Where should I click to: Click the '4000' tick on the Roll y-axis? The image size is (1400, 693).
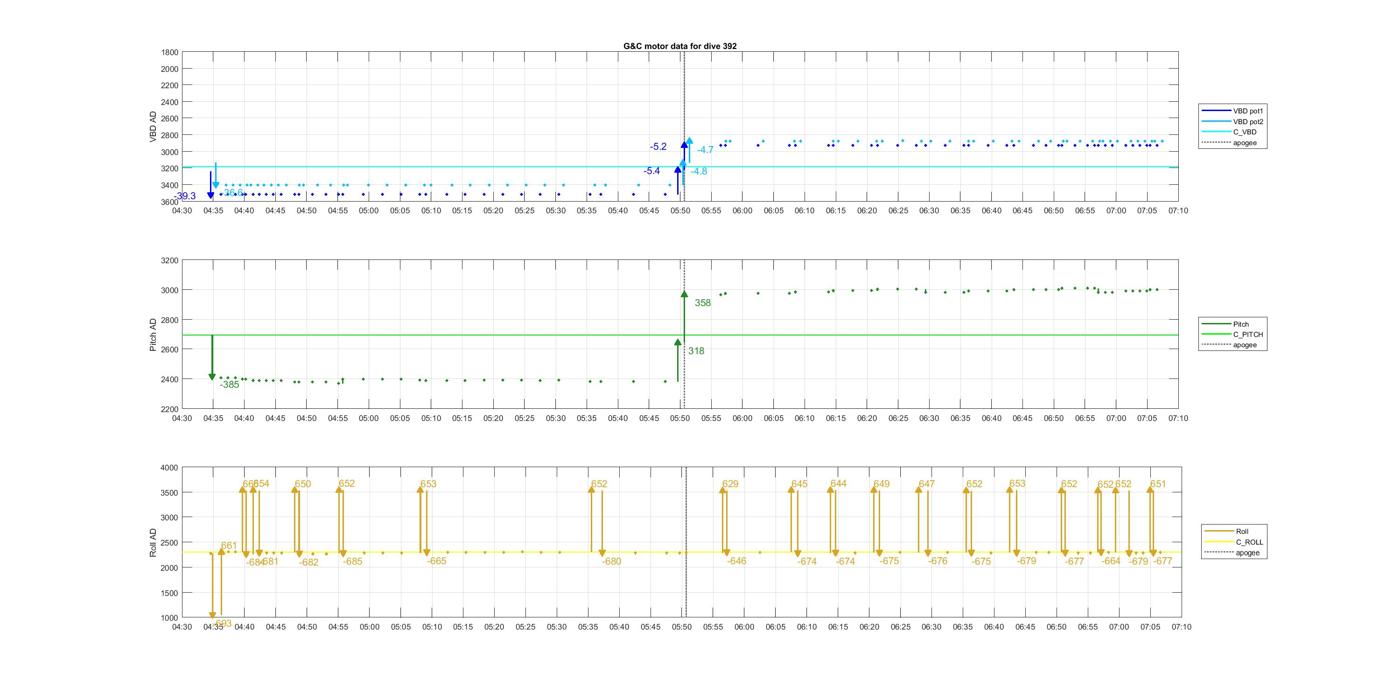(x=167, y=467)
